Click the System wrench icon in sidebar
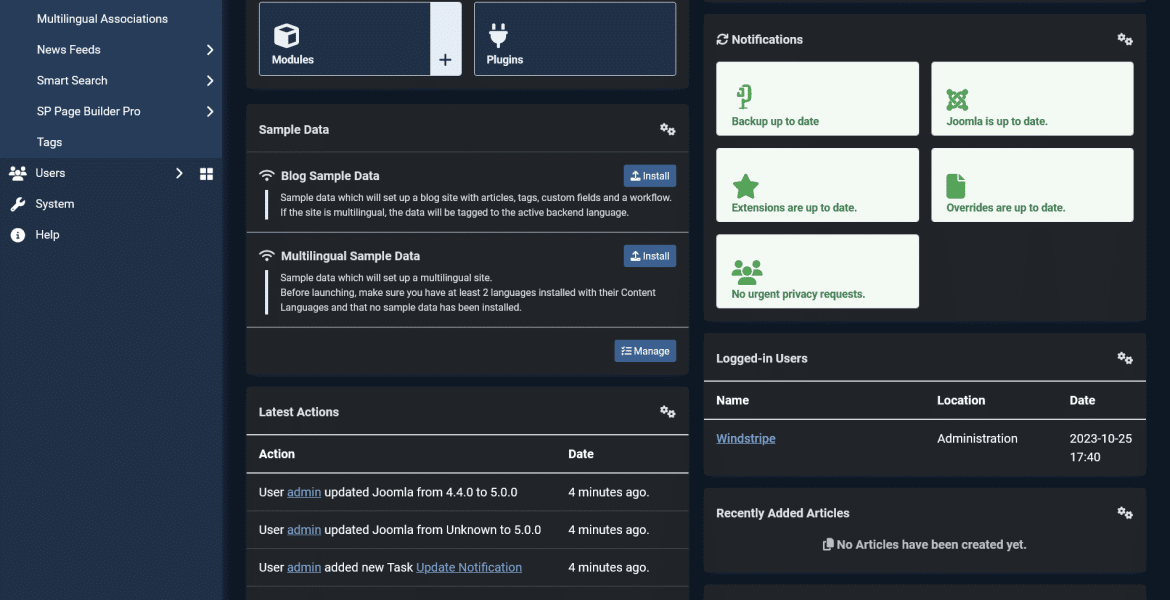 tap(18, 203)
